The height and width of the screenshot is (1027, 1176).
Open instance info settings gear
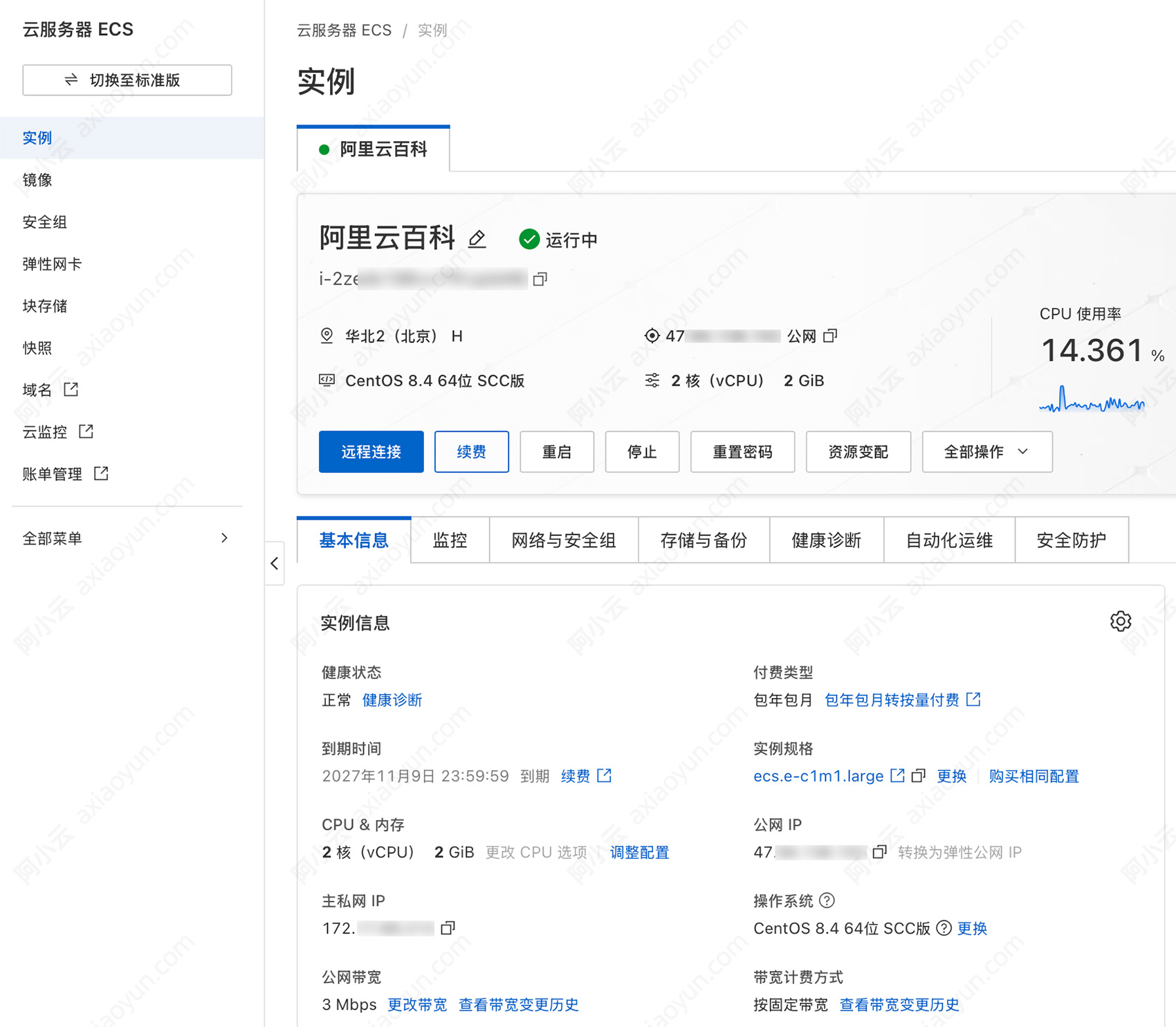[x=1121, y=621]
